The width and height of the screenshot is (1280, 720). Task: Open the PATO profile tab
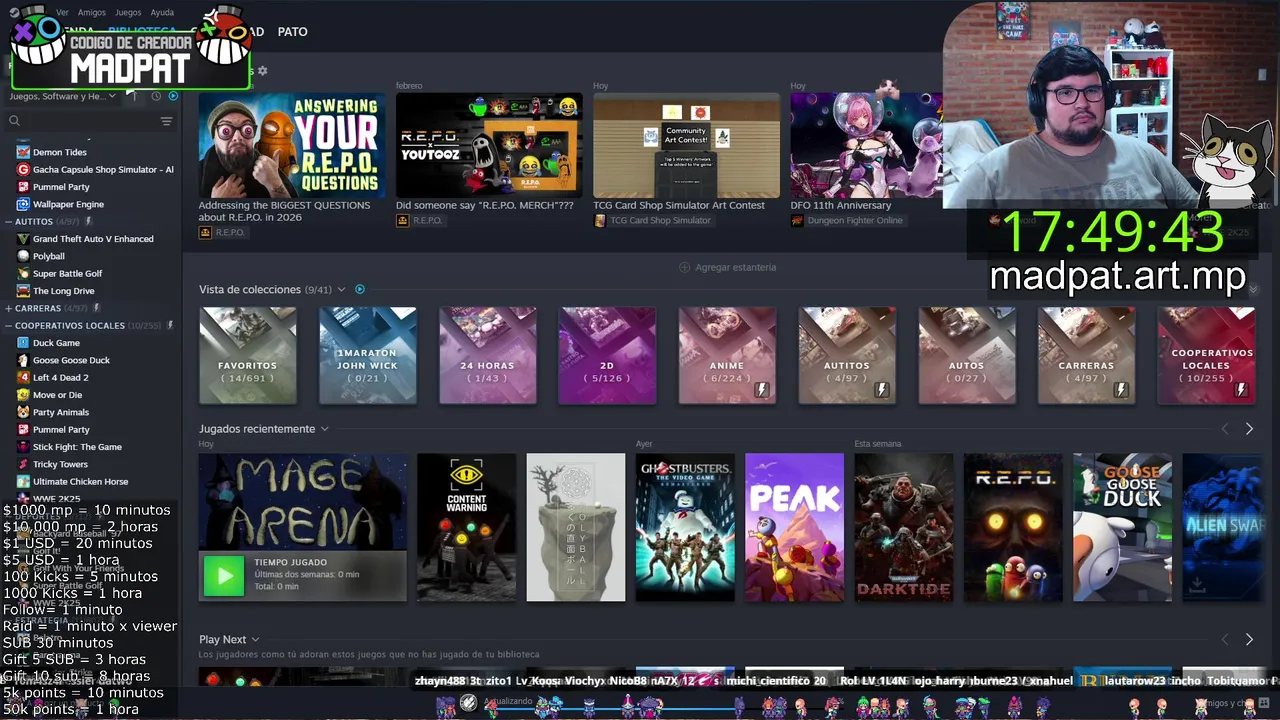pos(292,32)
